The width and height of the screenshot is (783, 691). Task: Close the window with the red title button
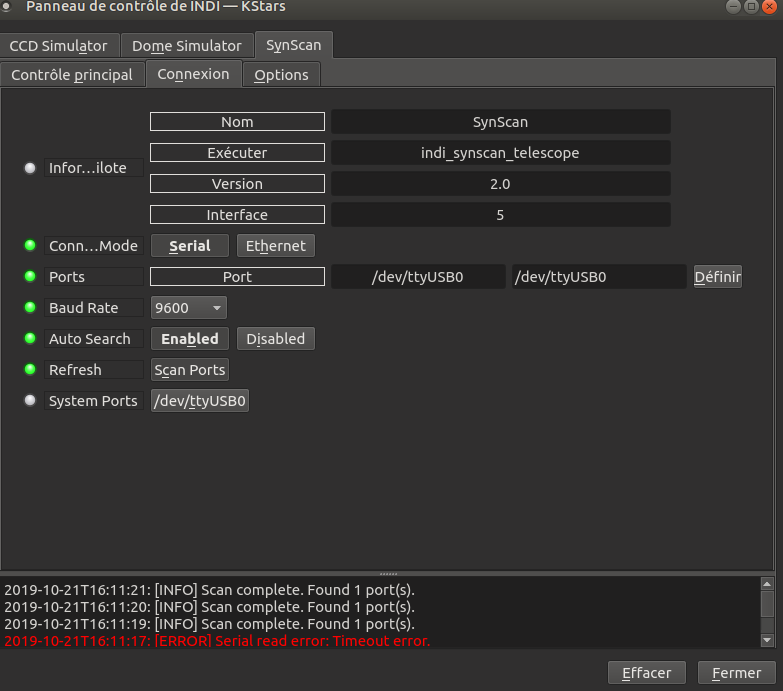(770, 6)
